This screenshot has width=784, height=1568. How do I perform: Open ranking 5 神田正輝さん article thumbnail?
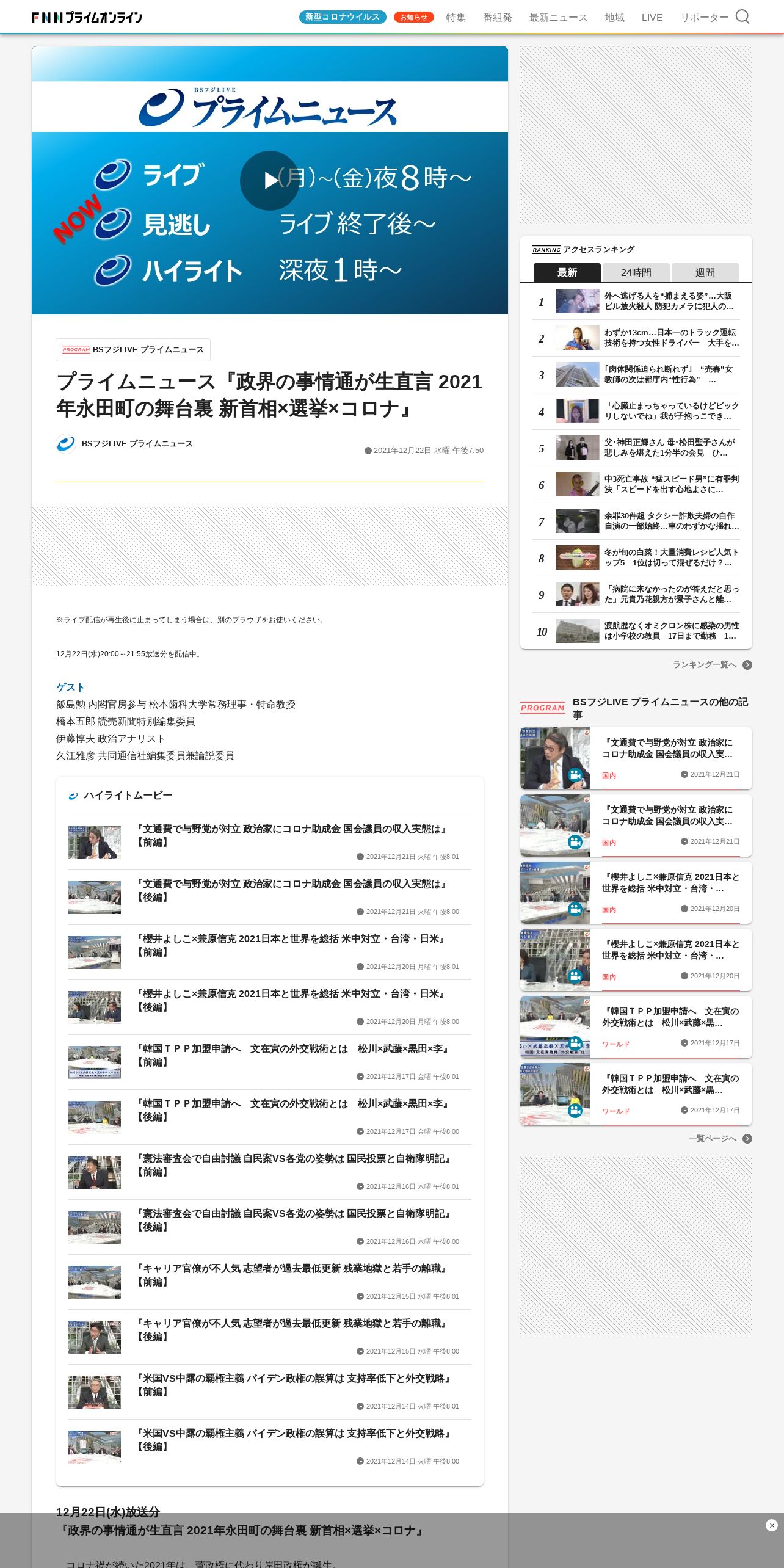pyautogui.click(x=577, y=448)
